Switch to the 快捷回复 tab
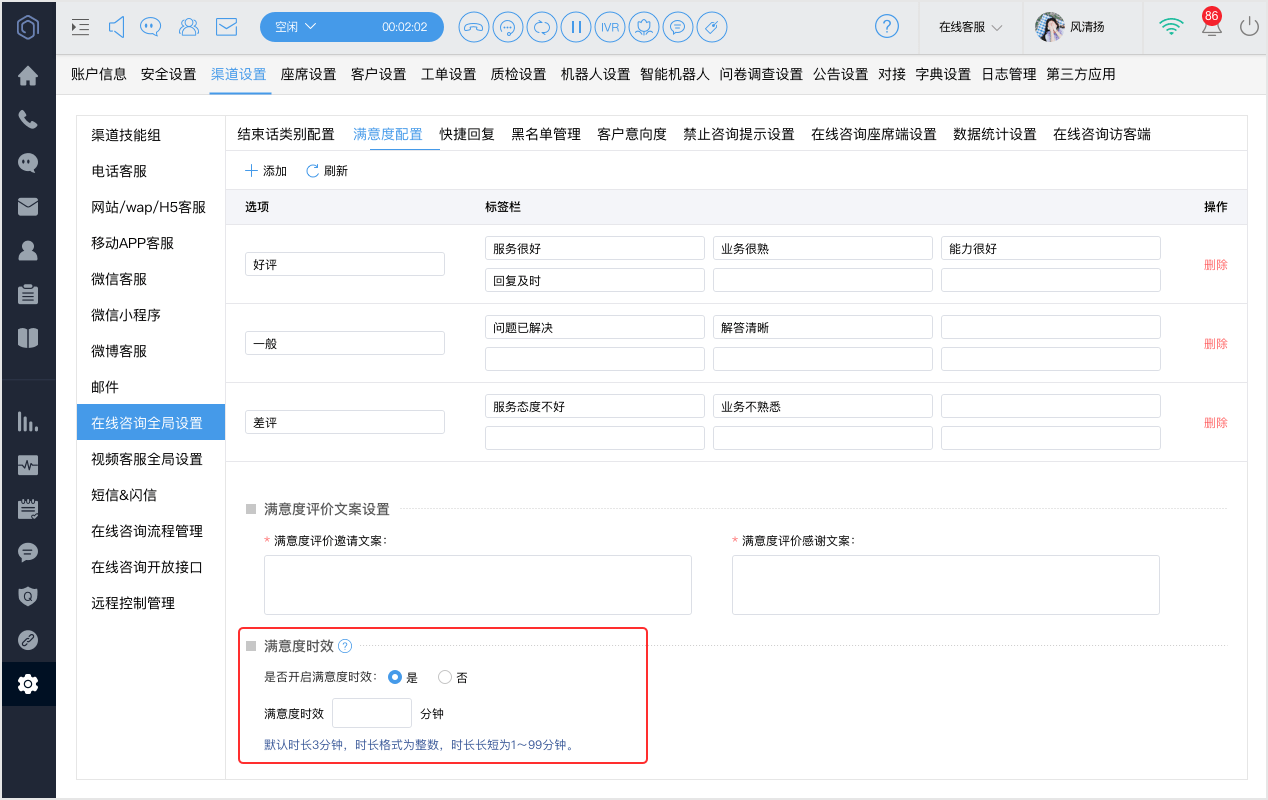 pyautogui.click(x=467, y=134)
